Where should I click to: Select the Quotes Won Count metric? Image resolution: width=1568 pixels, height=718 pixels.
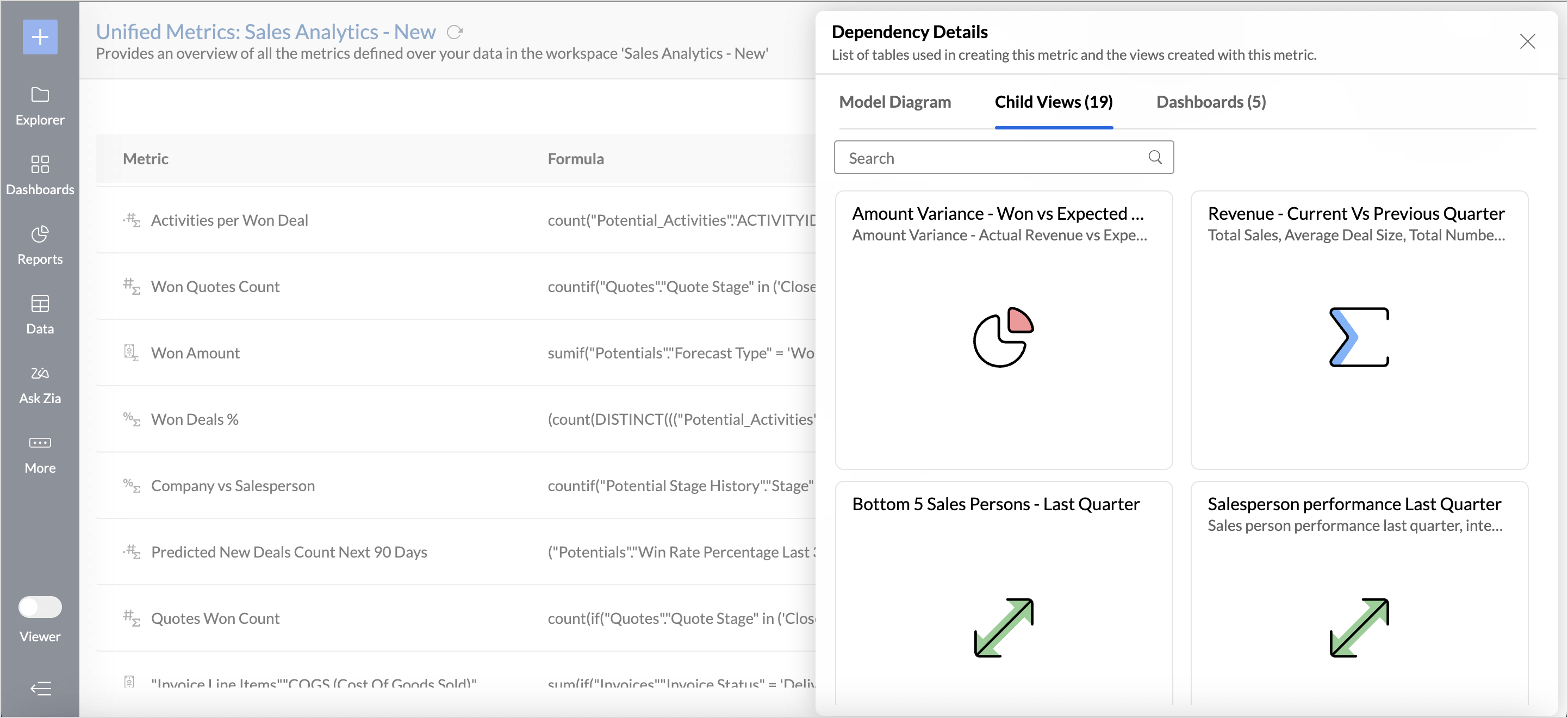coord(215,618)
